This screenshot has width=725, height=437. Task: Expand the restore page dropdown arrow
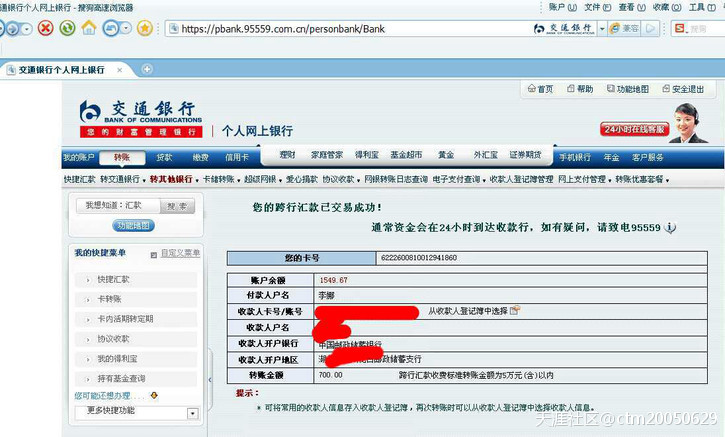tap(126, 29)
